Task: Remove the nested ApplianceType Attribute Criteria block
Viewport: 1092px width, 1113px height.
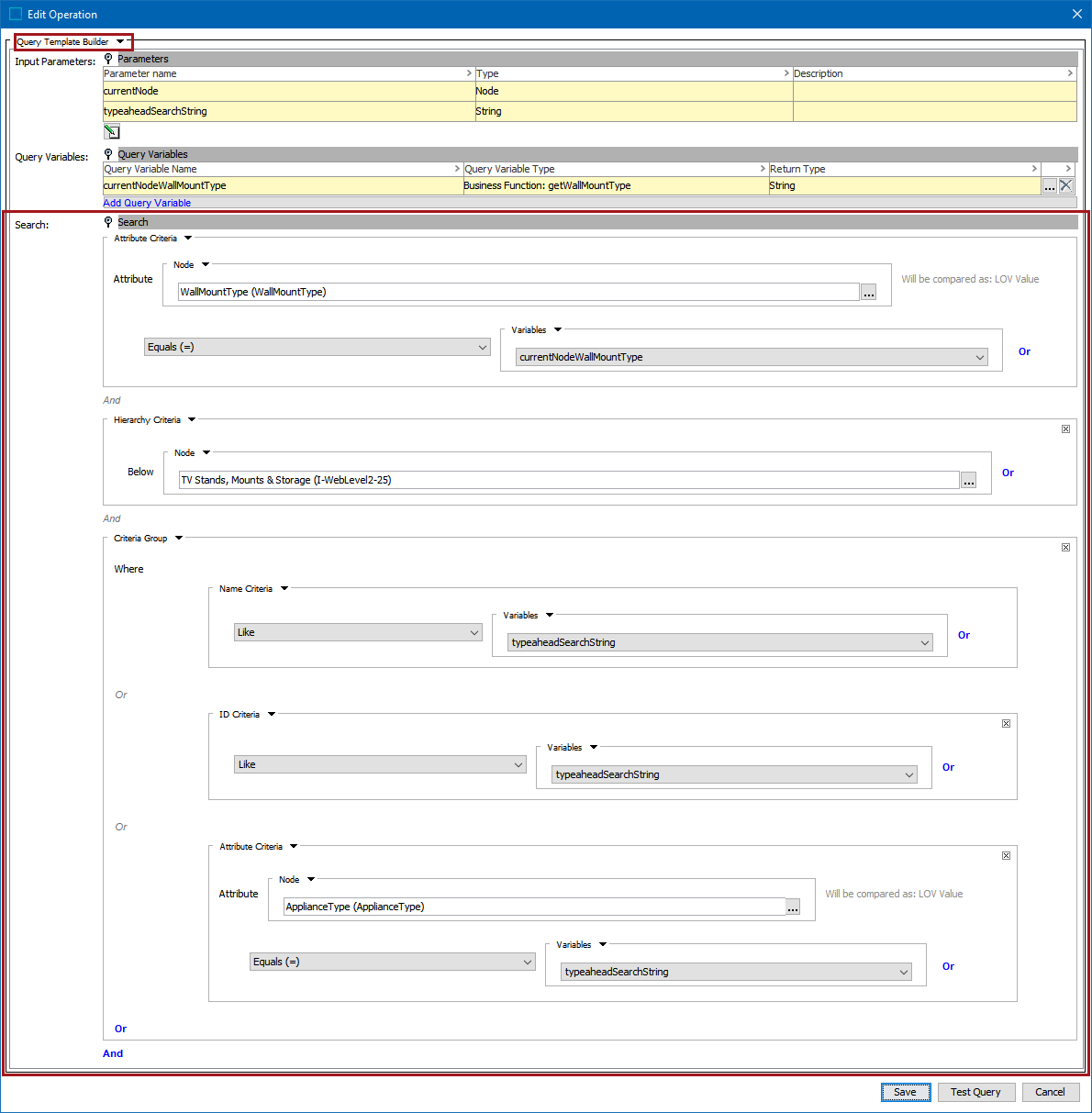Action: coord(1006,856)
